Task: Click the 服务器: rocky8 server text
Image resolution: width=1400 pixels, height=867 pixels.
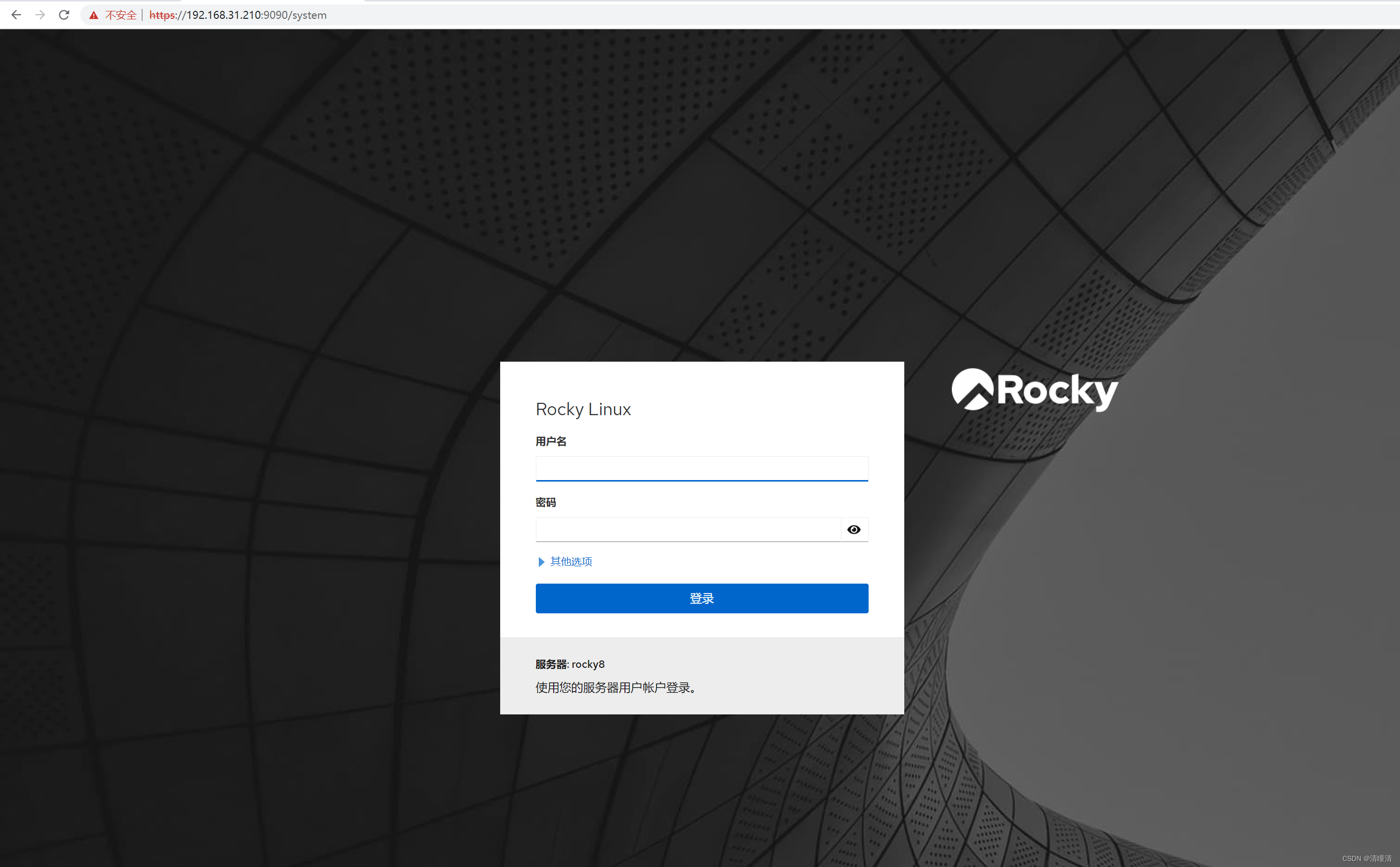Action: pyautogui.click(x=570, y=664)
